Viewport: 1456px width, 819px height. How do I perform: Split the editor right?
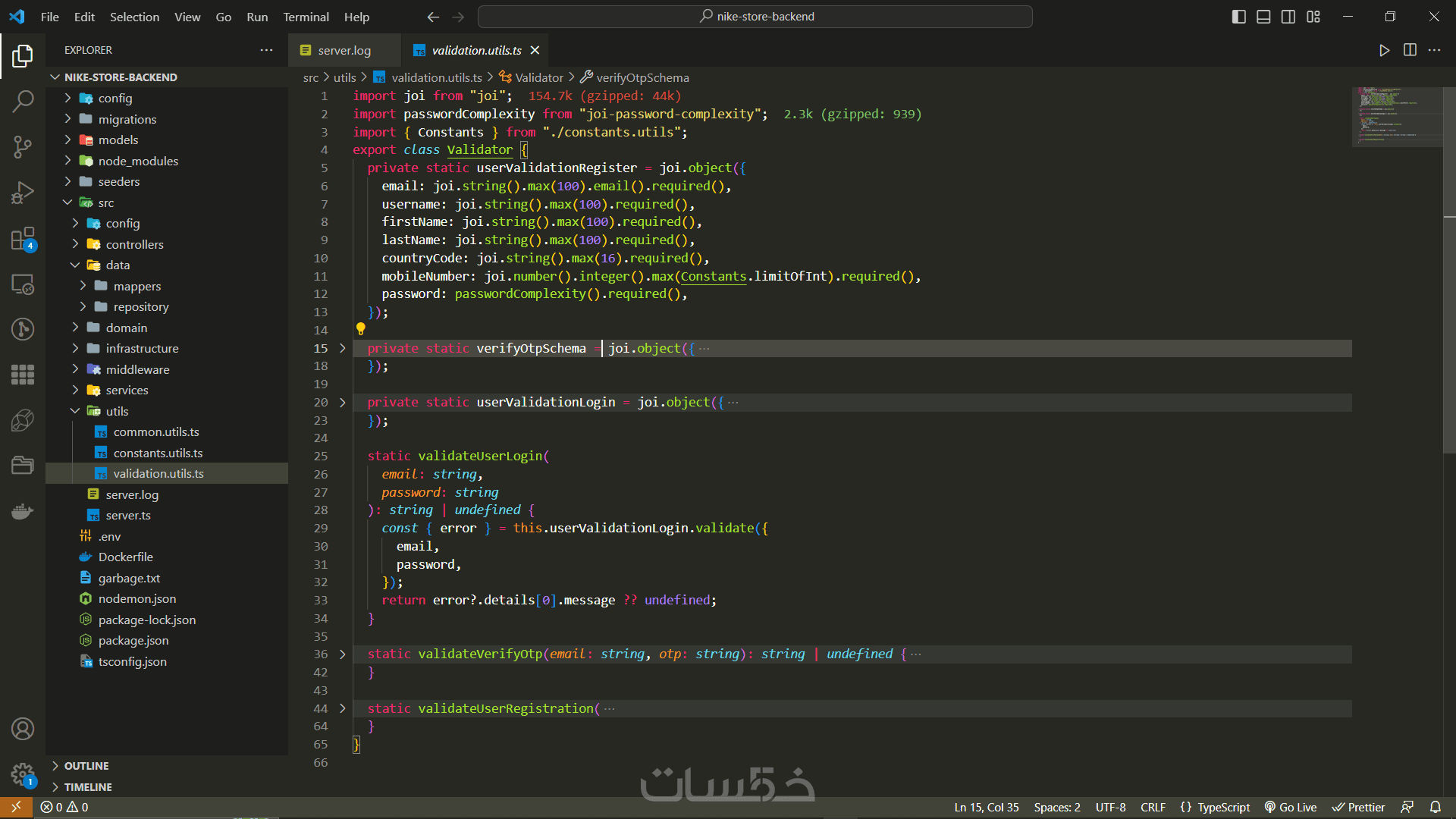coord(1410,50)
